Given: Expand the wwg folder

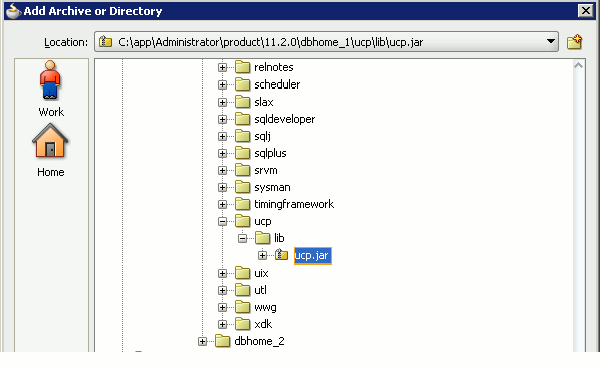Looking at the screenshot, I should [222, 308].
